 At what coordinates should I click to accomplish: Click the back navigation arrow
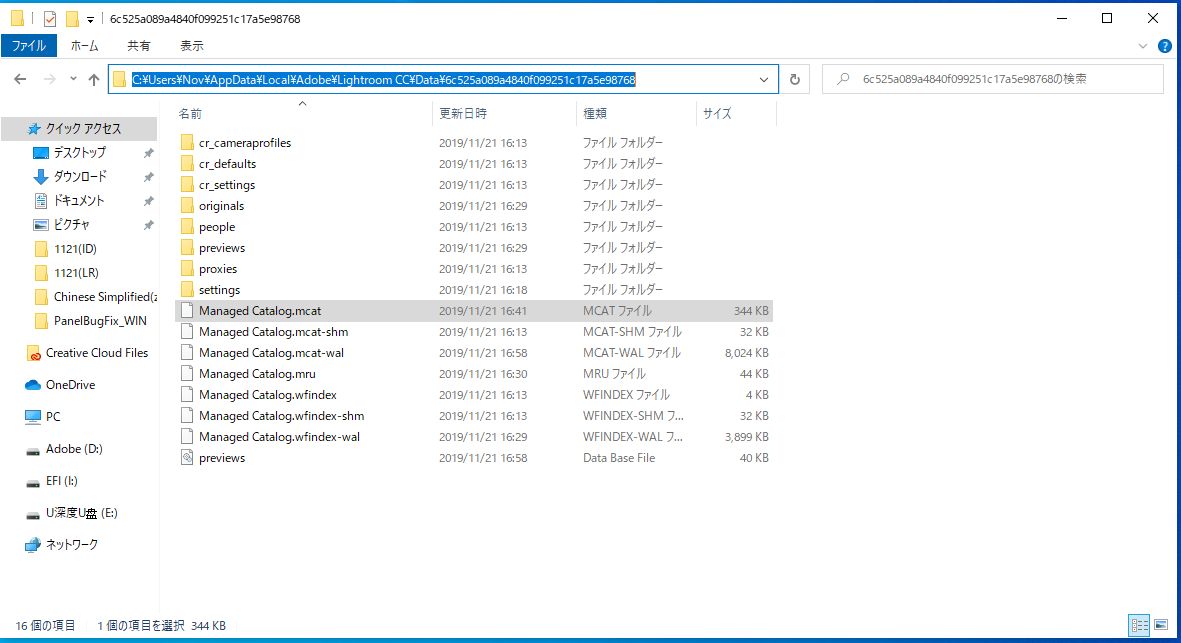[x=19, y=79]
